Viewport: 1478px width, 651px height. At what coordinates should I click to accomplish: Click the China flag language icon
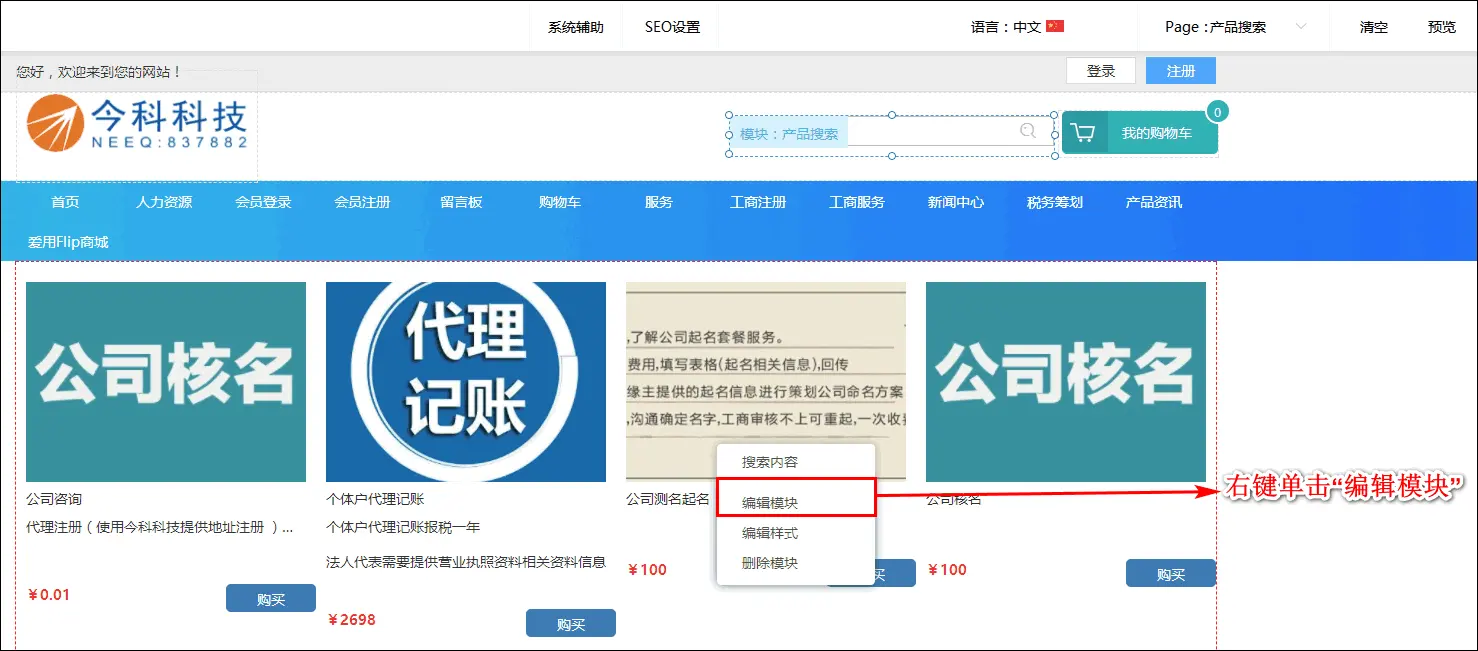(x=1055, y=27)
